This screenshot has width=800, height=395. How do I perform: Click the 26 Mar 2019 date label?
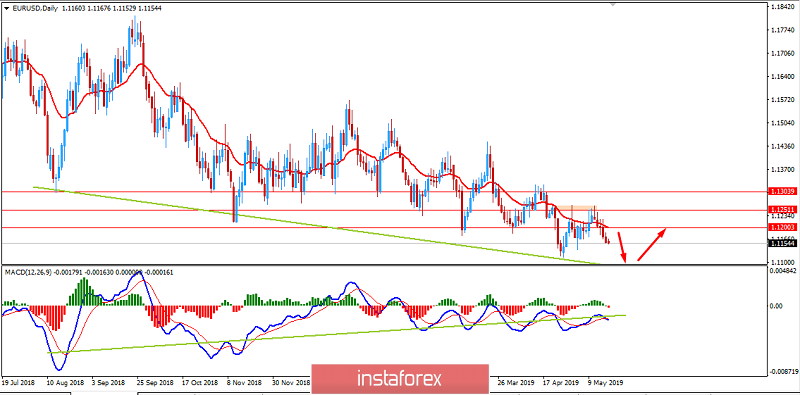pyautogui.click(x=515, y=382)
